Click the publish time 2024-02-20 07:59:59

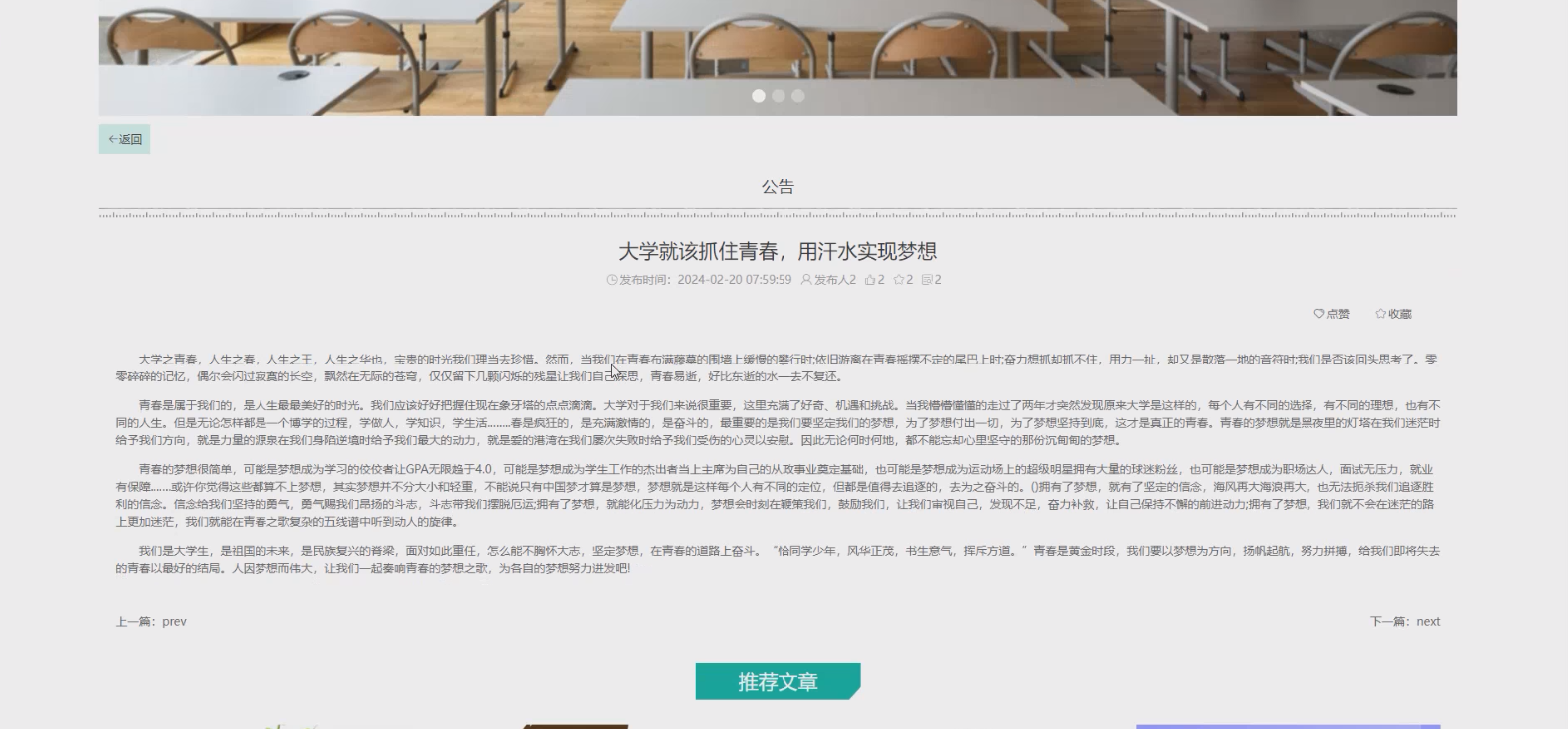point(734,280)
